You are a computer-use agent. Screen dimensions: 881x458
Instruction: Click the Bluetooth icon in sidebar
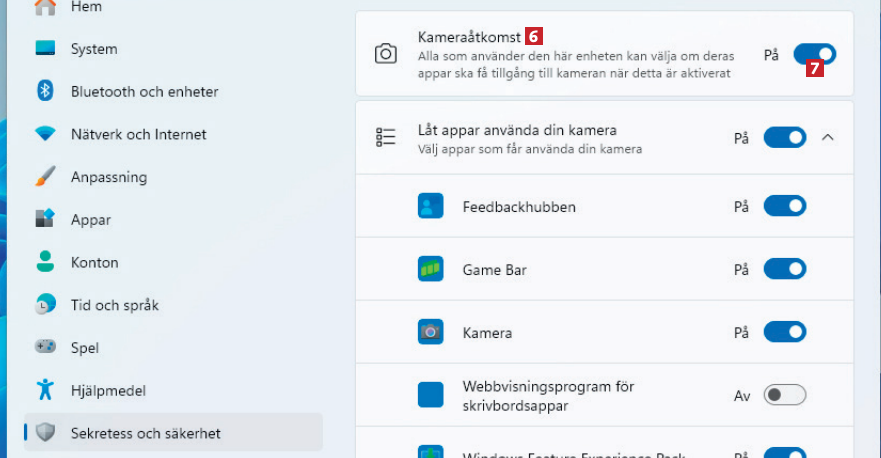point(46,90)
